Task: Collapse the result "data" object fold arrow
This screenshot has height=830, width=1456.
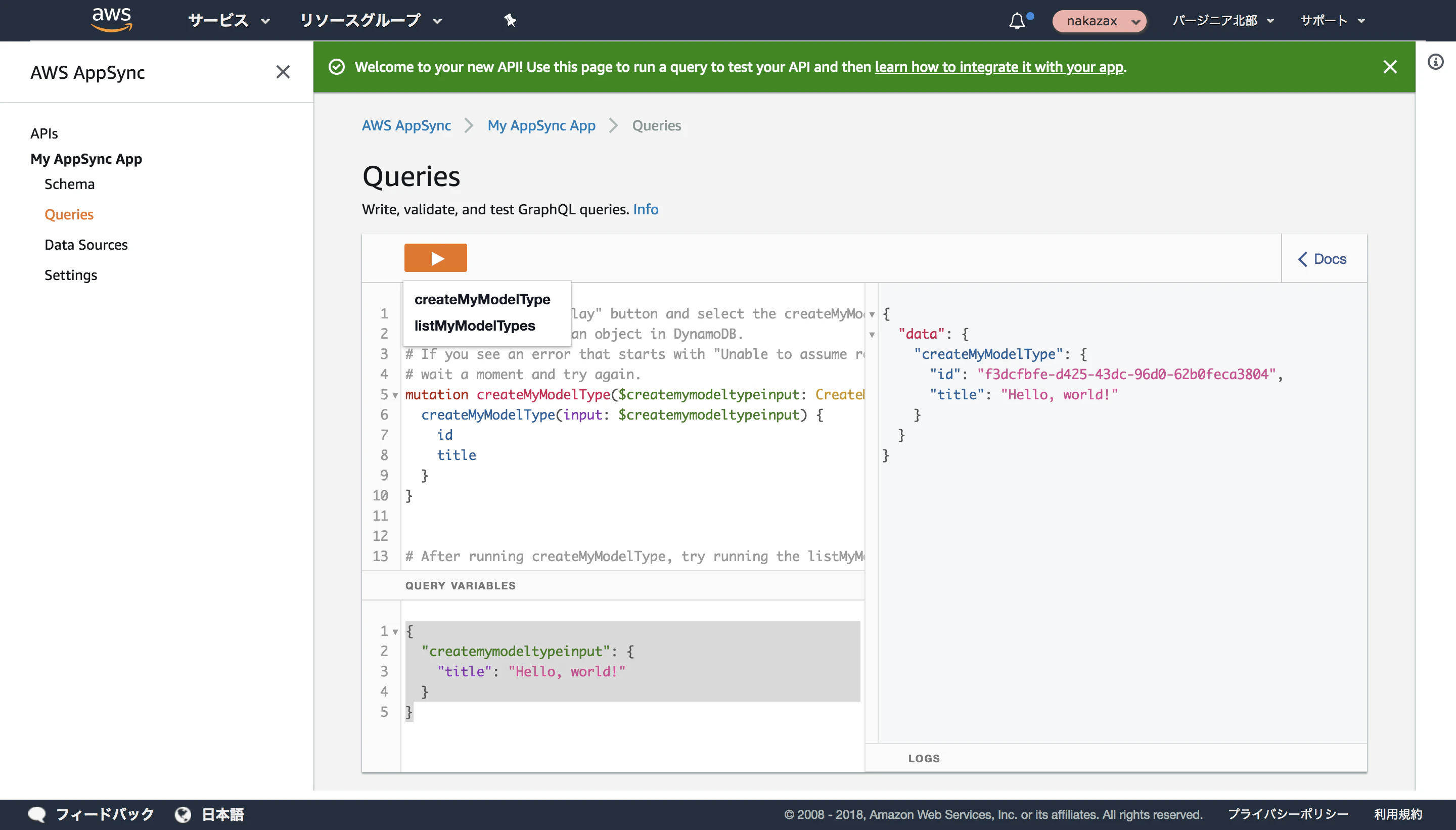Action: [x=872, y=335]
